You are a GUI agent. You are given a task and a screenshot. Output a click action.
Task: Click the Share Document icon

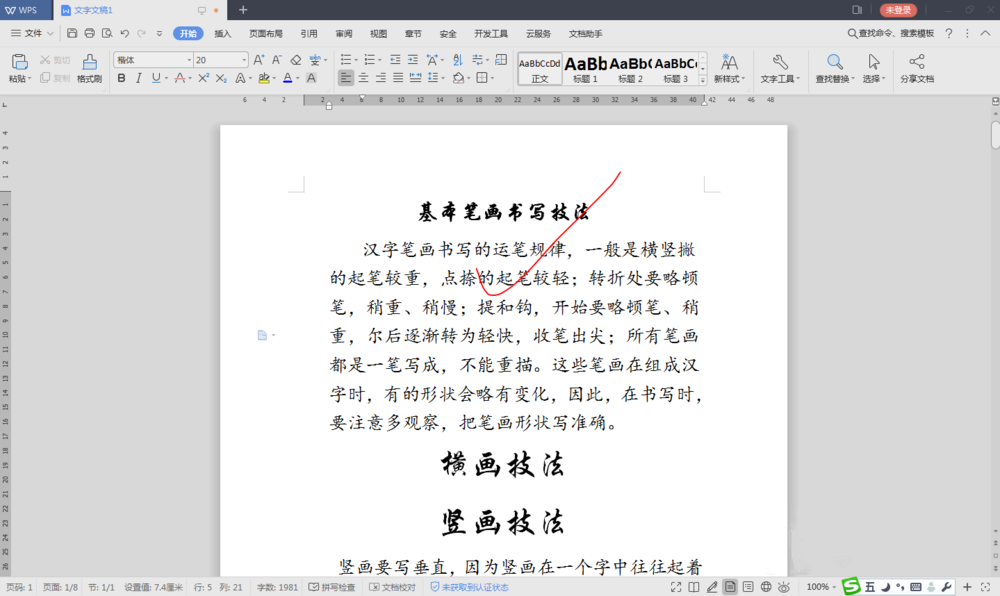point(916,62)
